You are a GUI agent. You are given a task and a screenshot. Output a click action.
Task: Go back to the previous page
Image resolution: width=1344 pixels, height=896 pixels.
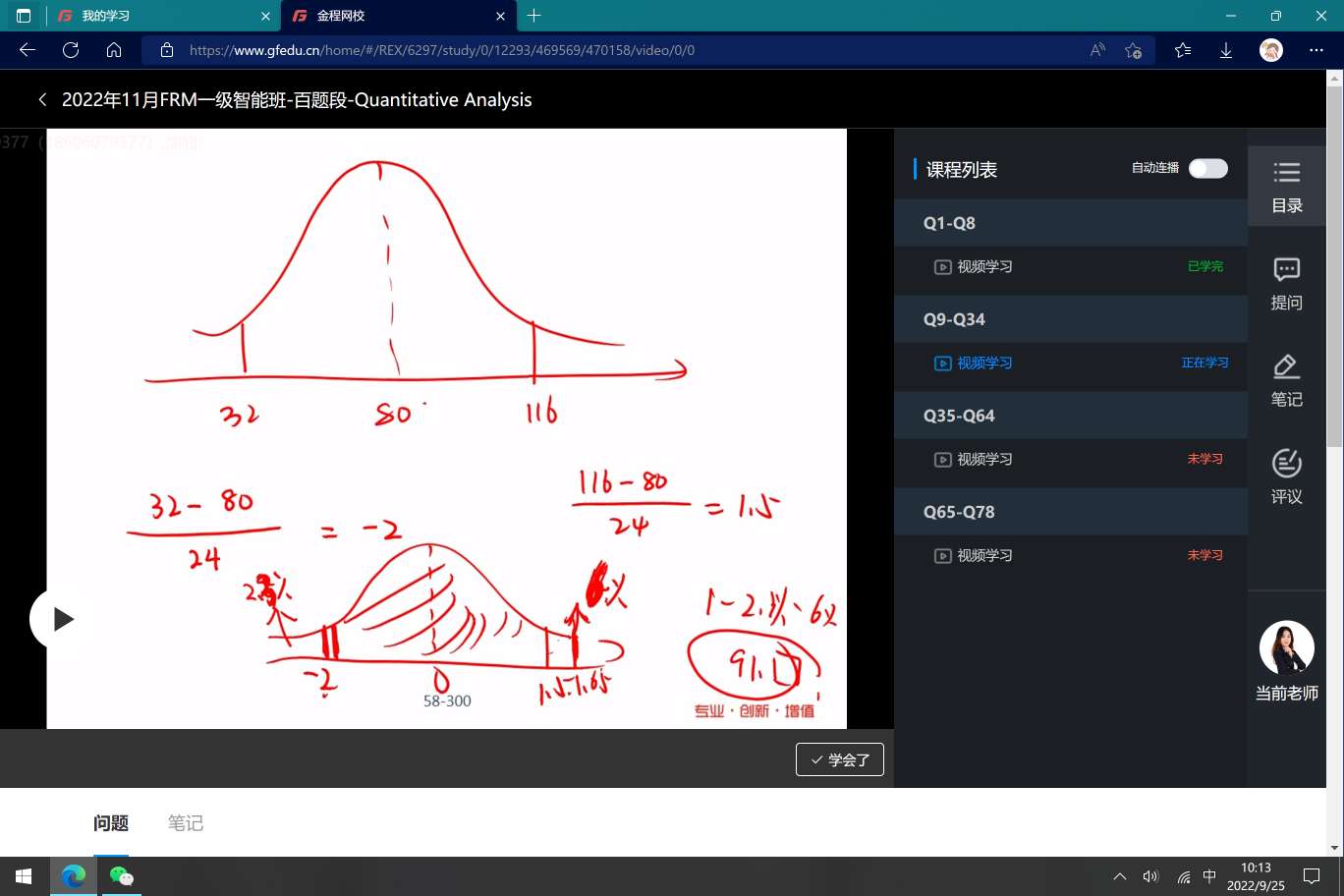pos(28,50)
